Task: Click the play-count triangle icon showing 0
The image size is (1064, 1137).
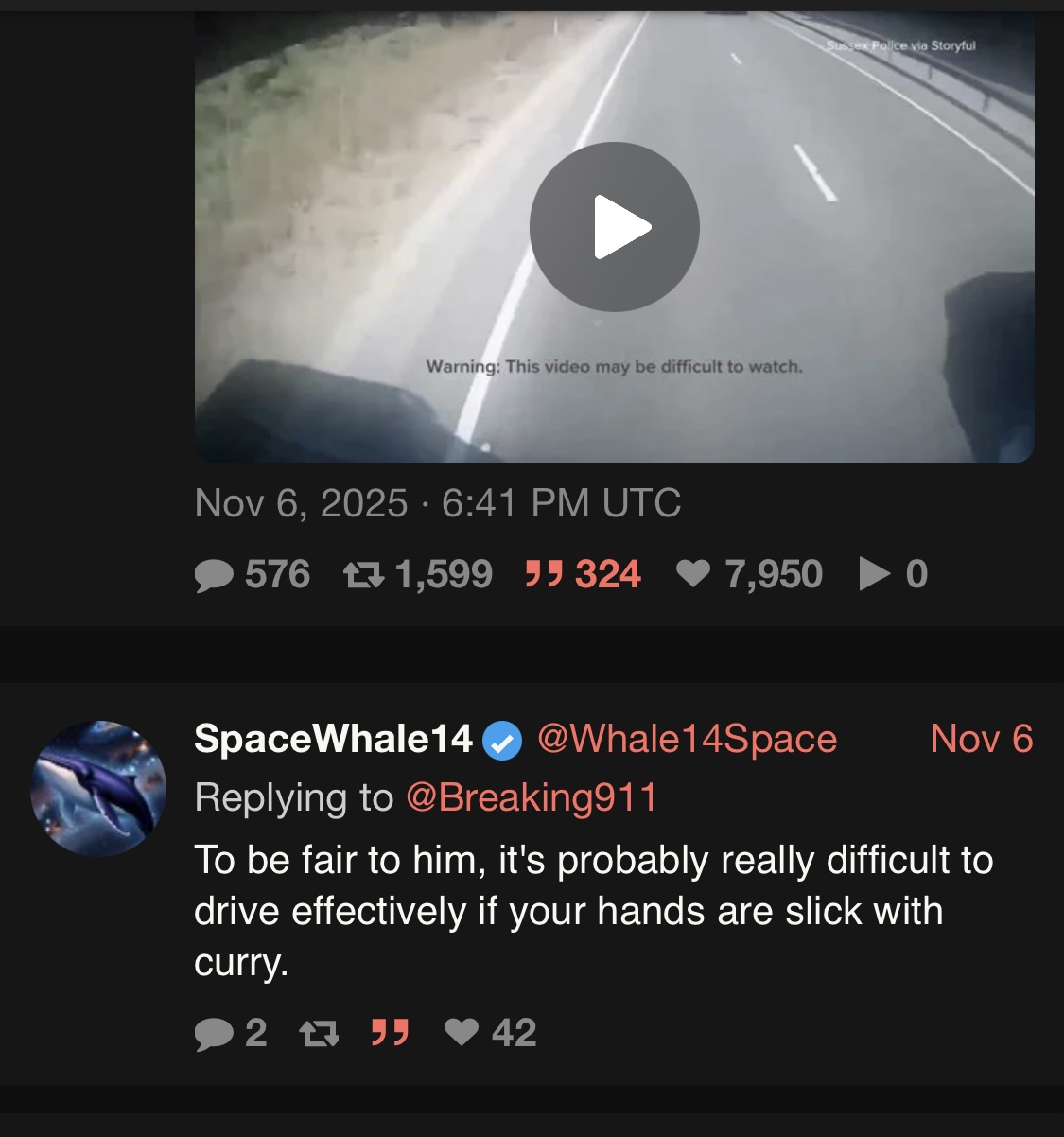Action: pyautogui.click(x=875, y=573)
